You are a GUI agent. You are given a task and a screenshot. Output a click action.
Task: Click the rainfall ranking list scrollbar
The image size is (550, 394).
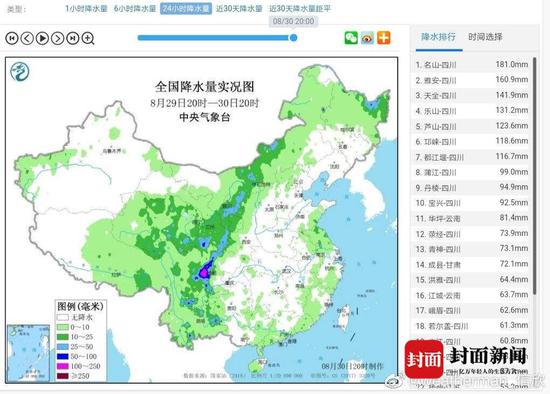point(535,175)
